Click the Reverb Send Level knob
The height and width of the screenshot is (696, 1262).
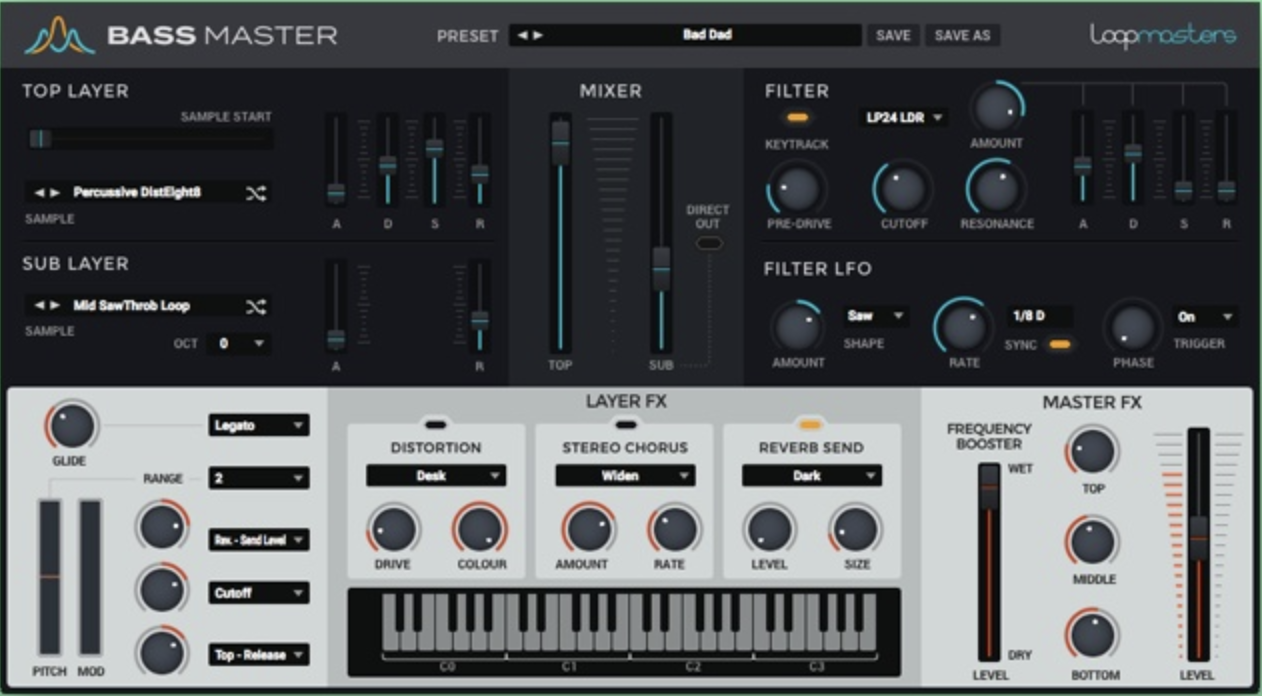coord(768,529)
